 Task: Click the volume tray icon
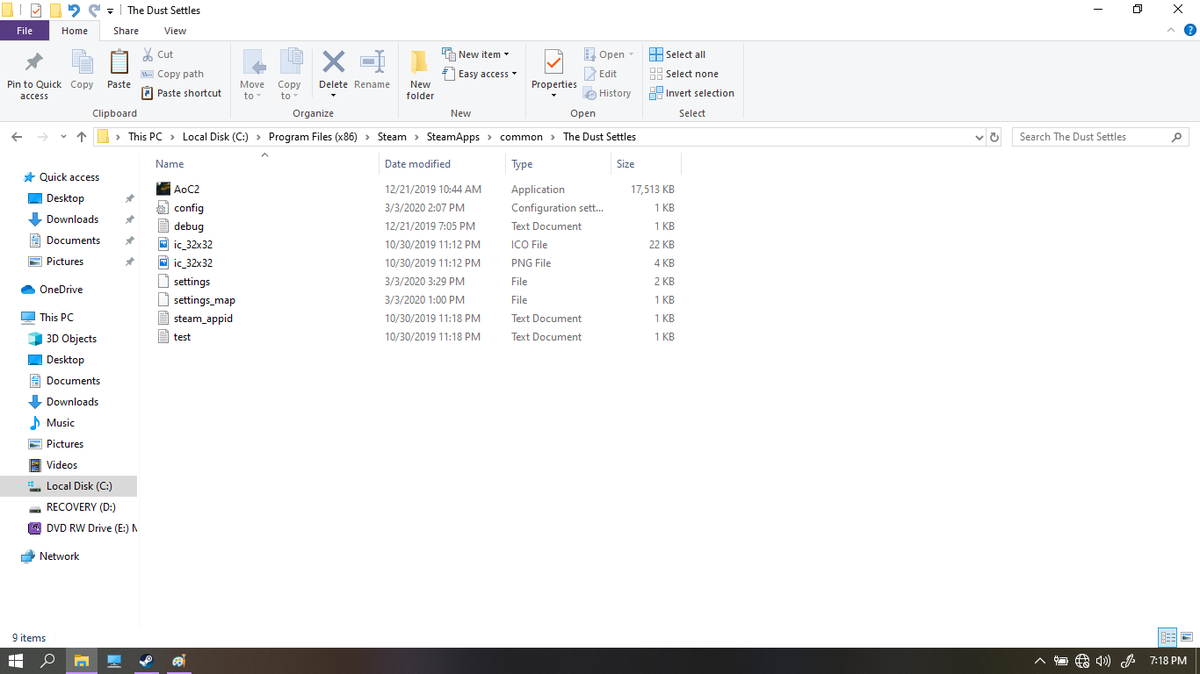pos(1104,661)
